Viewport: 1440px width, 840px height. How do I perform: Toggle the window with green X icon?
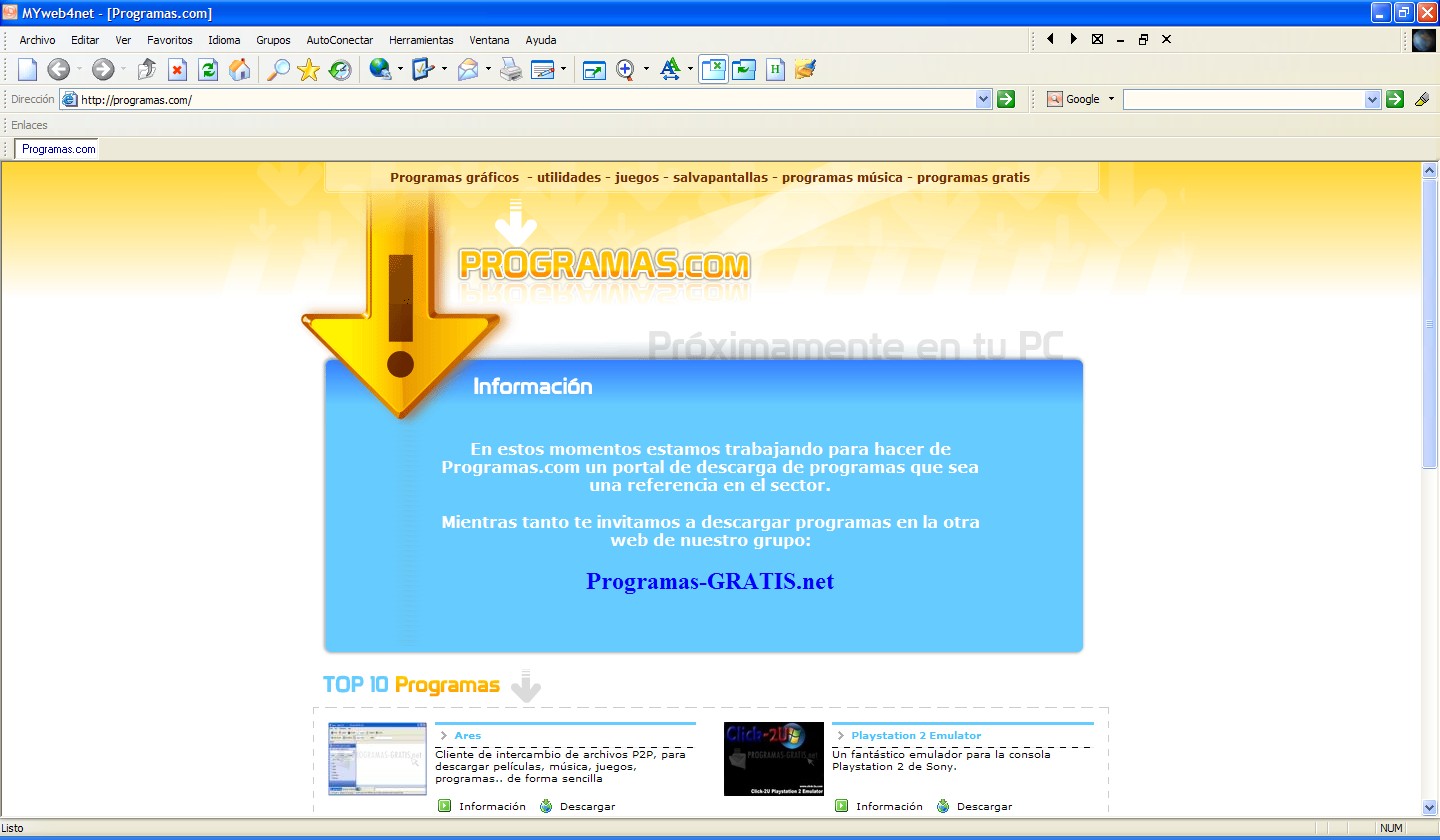click(x=713, y=70)
